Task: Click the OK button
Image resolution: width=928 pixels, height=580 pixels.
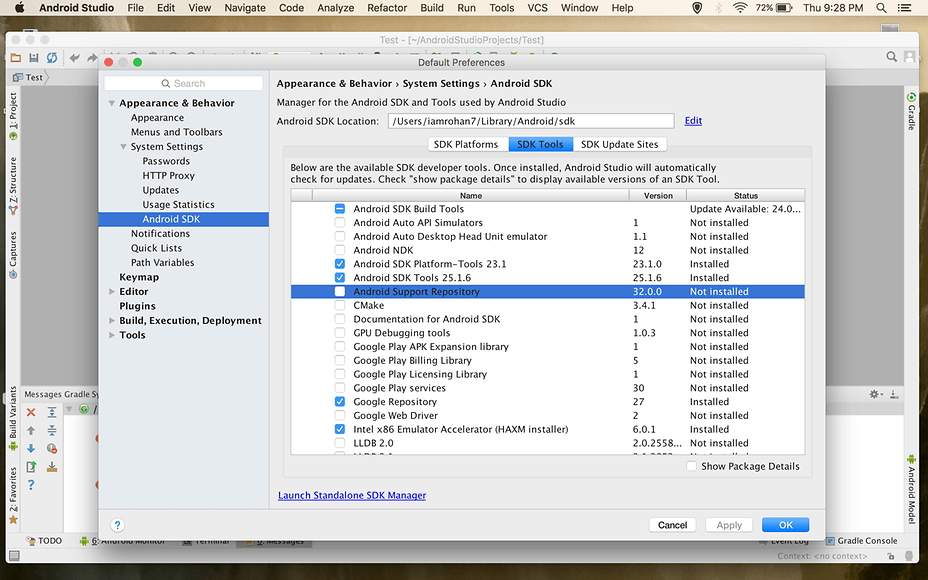Action: point(785,525)
